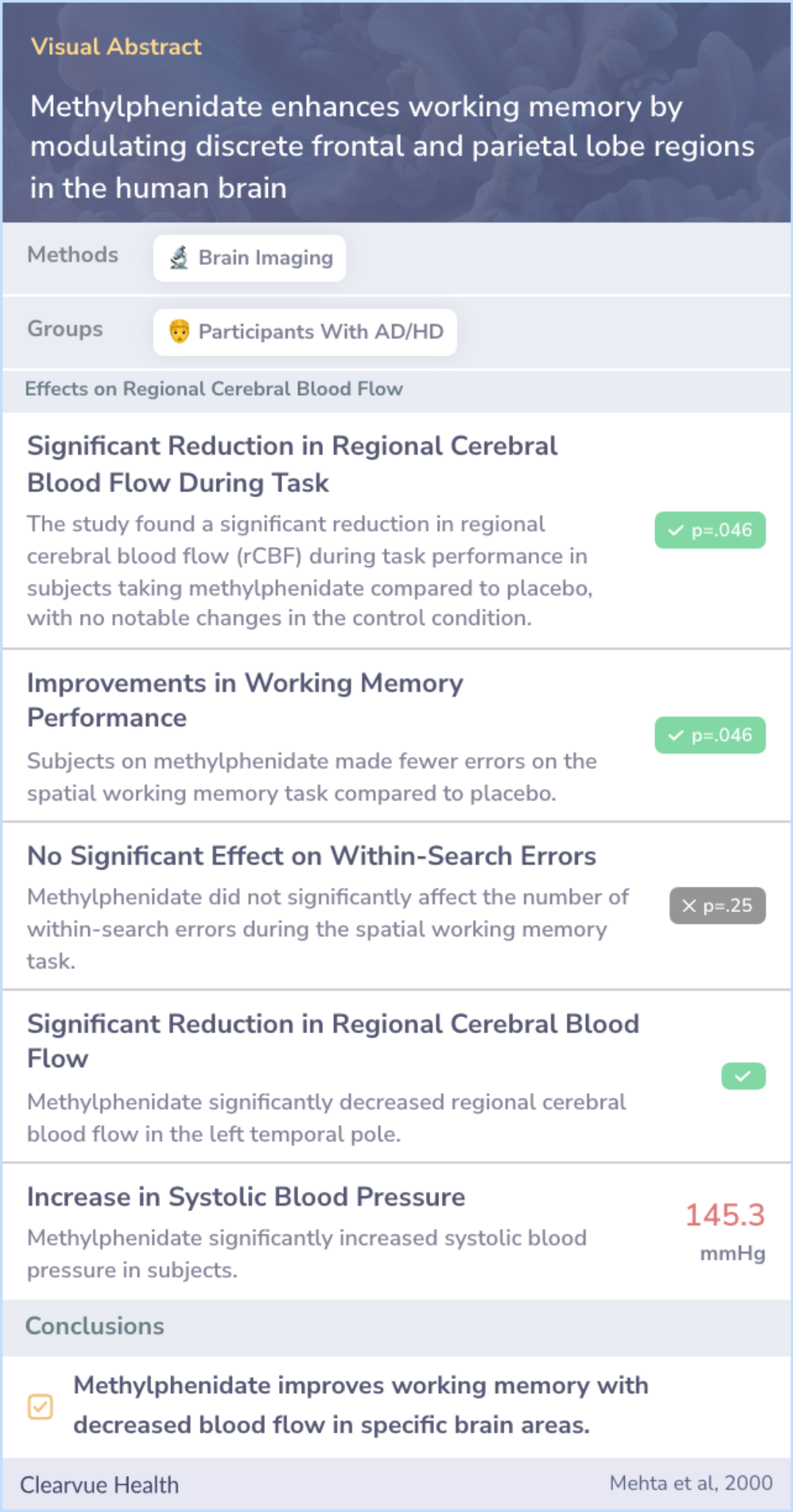Click the Effects on Regional Cerebral Blood Flow header
The width and height of the screenshot is (793, 1512).
(214, 389)
